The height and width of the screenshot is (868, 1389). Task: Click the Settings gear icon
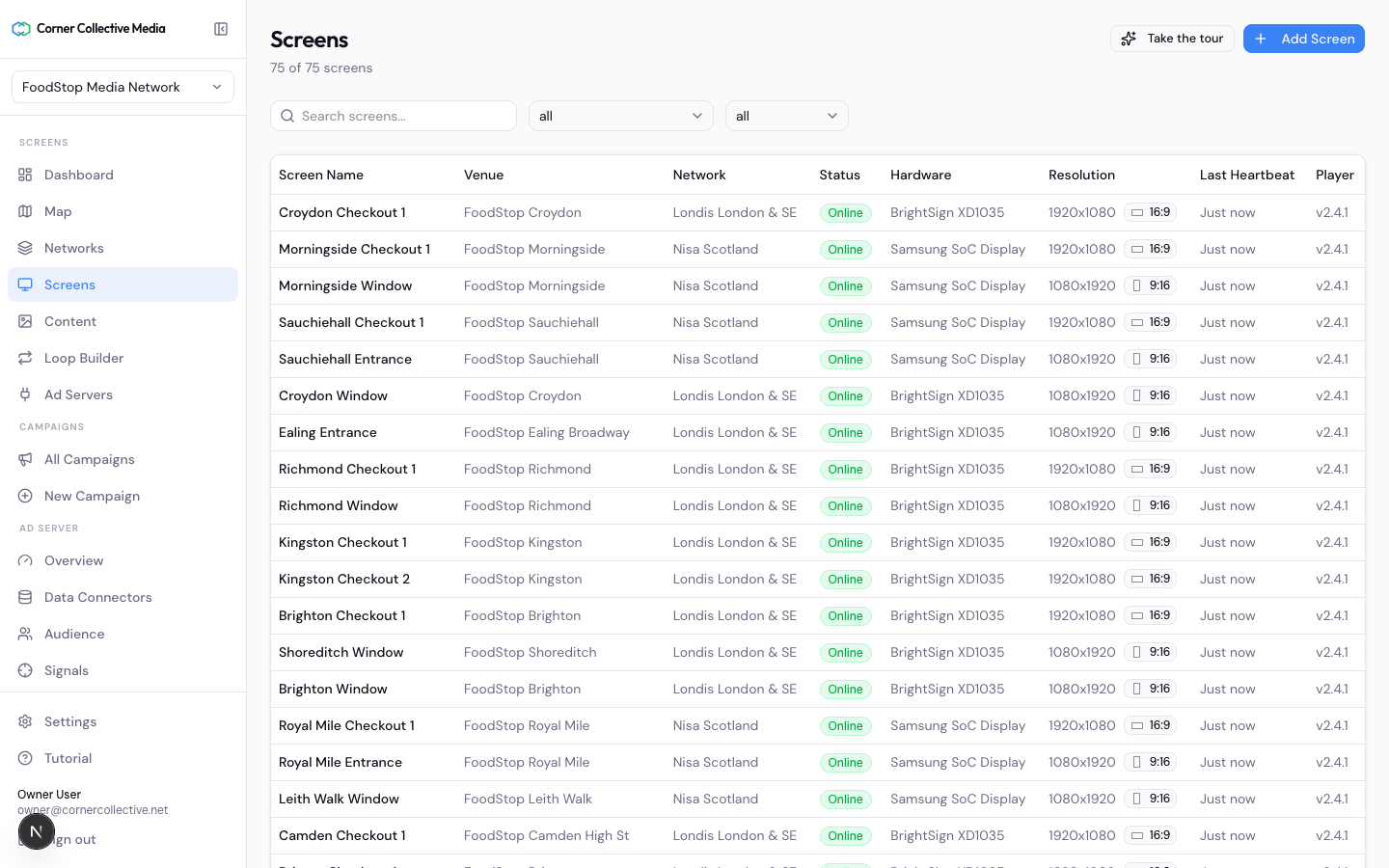pos(25,721)
